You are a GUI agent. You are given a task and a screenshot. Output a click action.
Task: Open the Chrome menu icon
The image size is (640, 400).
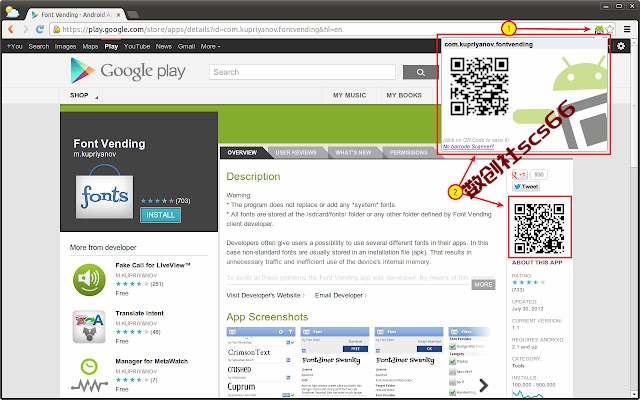[627, 29]
